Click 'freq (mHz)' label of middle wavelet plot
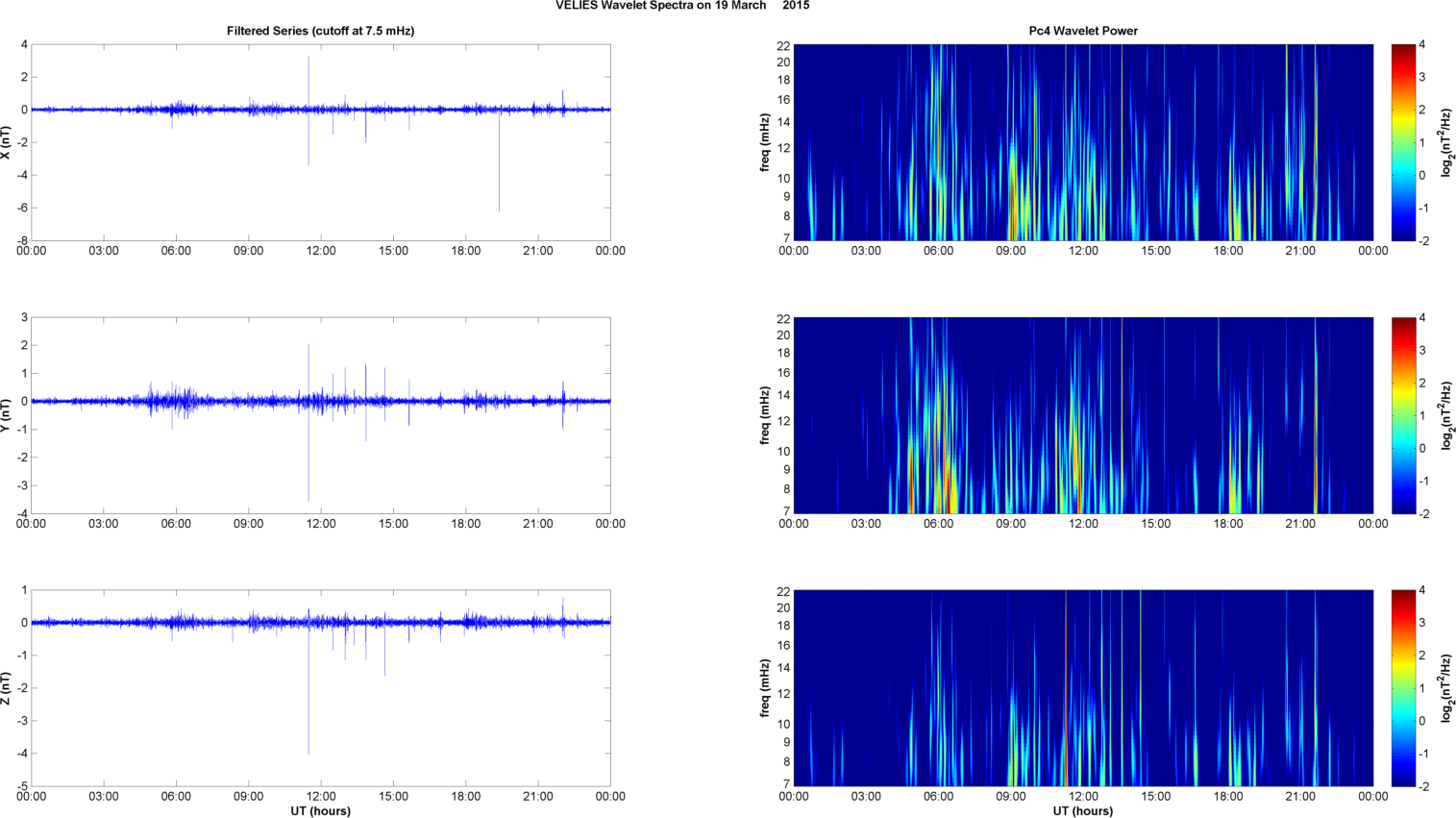 (x=765, y=415)
